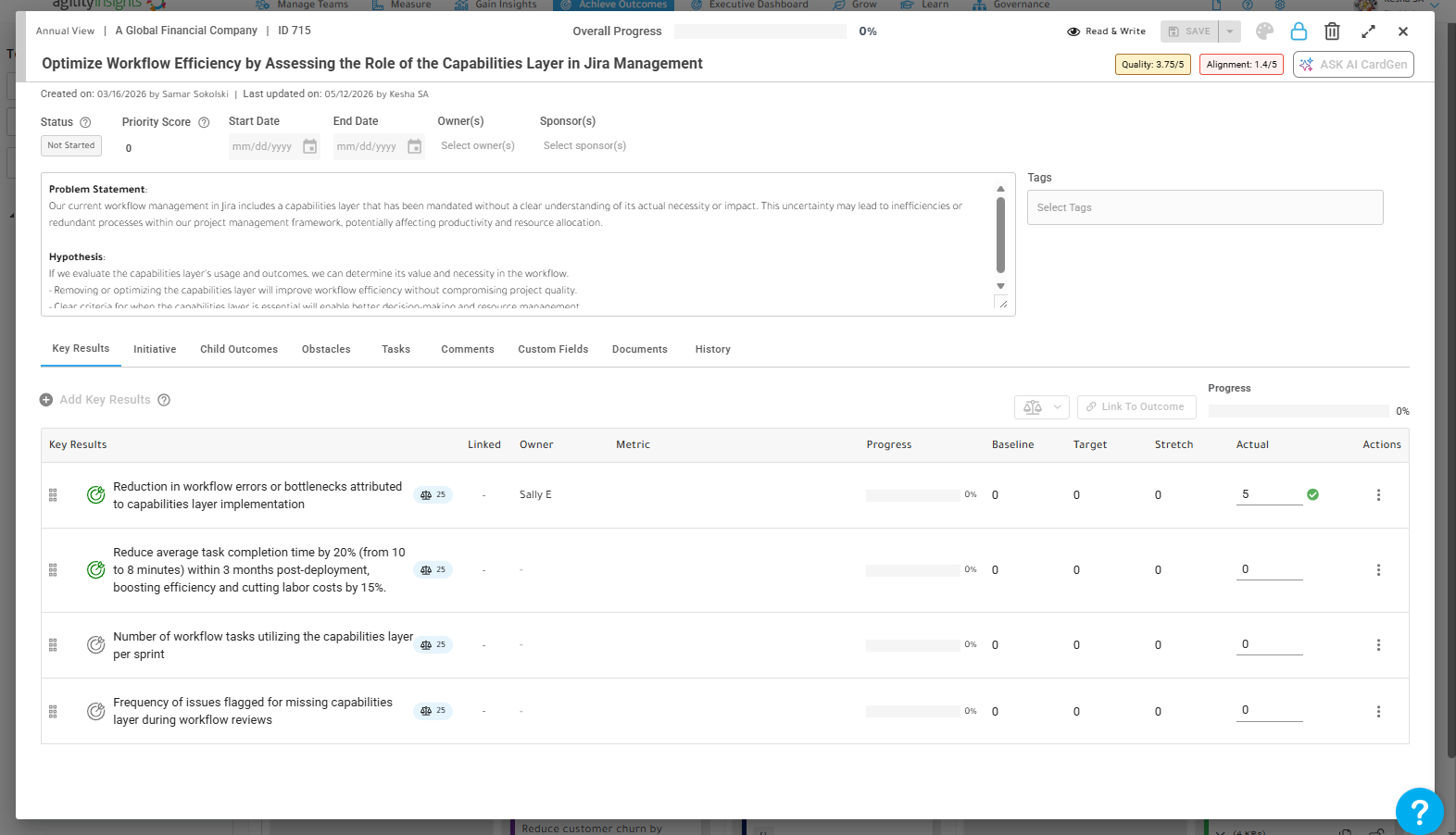Click the ASK AI CardGen button
This screenshot has width=1456, height=835.
pos(1353,65)
